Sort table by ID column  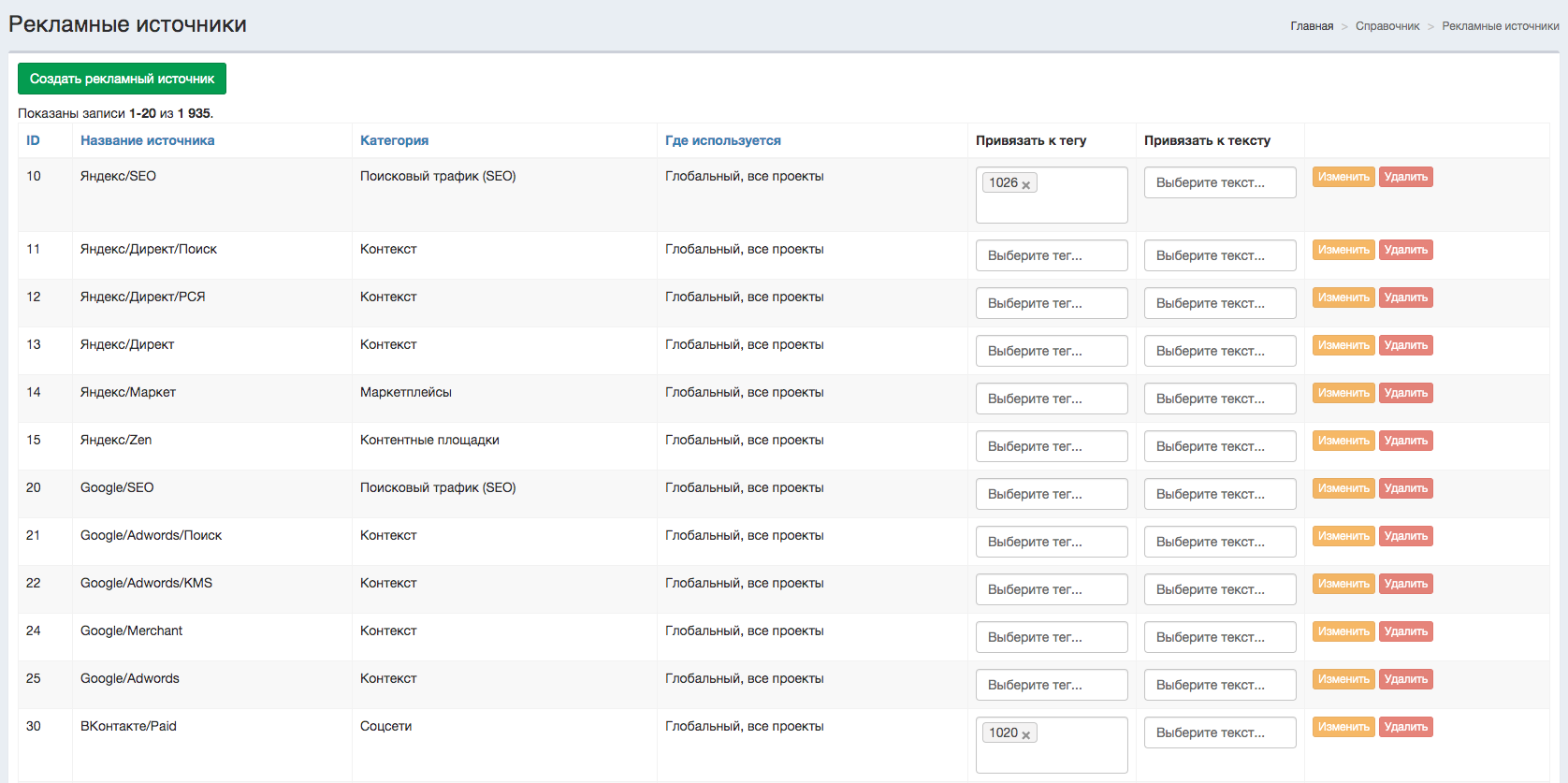coord(33,140)
